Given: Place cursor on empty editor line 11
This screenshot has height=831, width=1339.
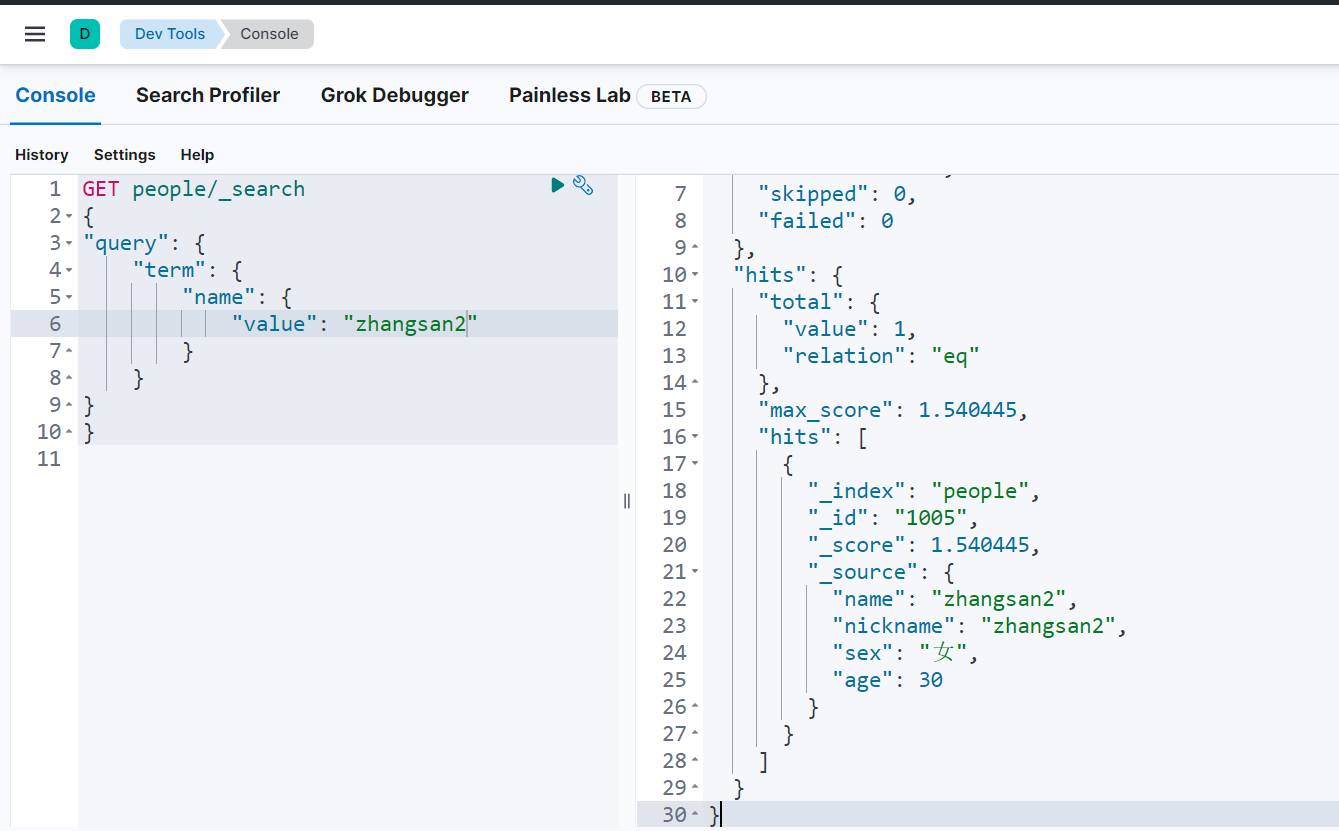Looking at the screenshot, I should 300,459.
